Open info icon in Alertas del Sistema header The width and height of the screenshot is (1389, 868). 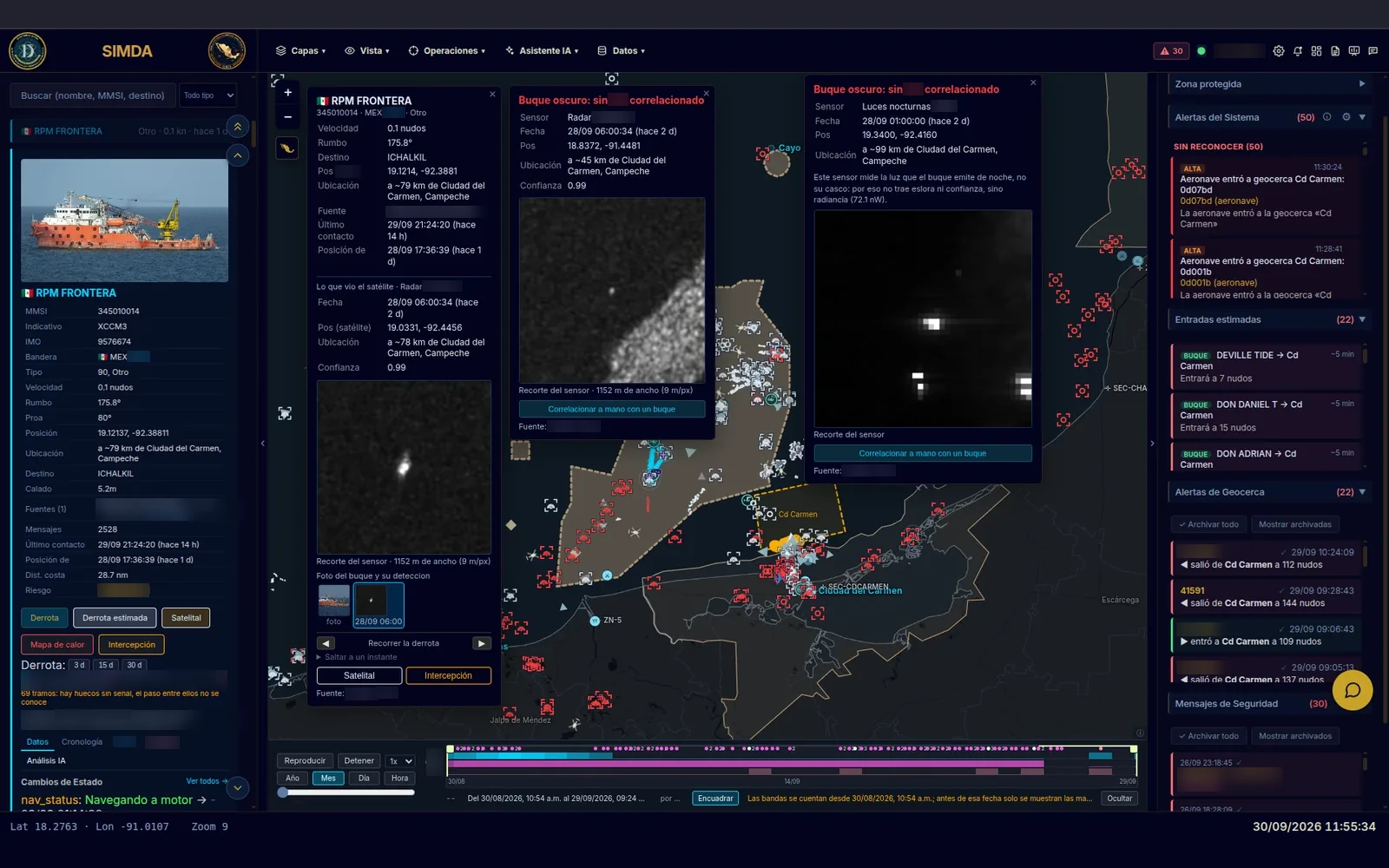pyautogui.click(x=1326, y=117)
